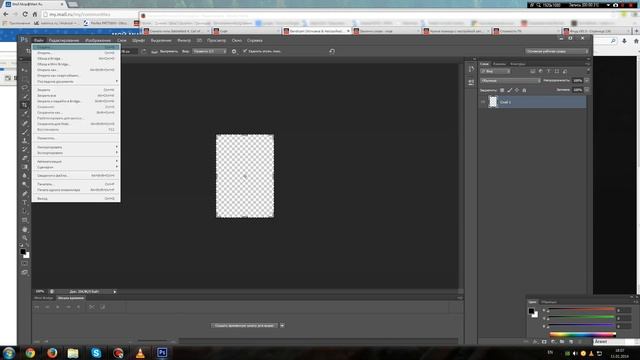Select the Brush tool
Viewport: 640px width, 360px height.
pyautogui.click(x=24, y=132)
